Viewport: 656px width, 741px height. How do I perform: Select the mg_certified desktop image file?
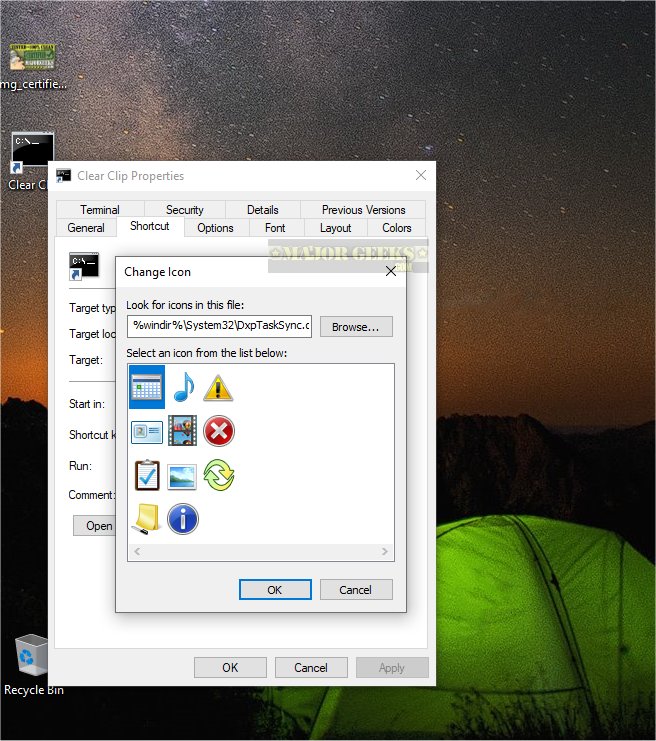click(33, 57)
